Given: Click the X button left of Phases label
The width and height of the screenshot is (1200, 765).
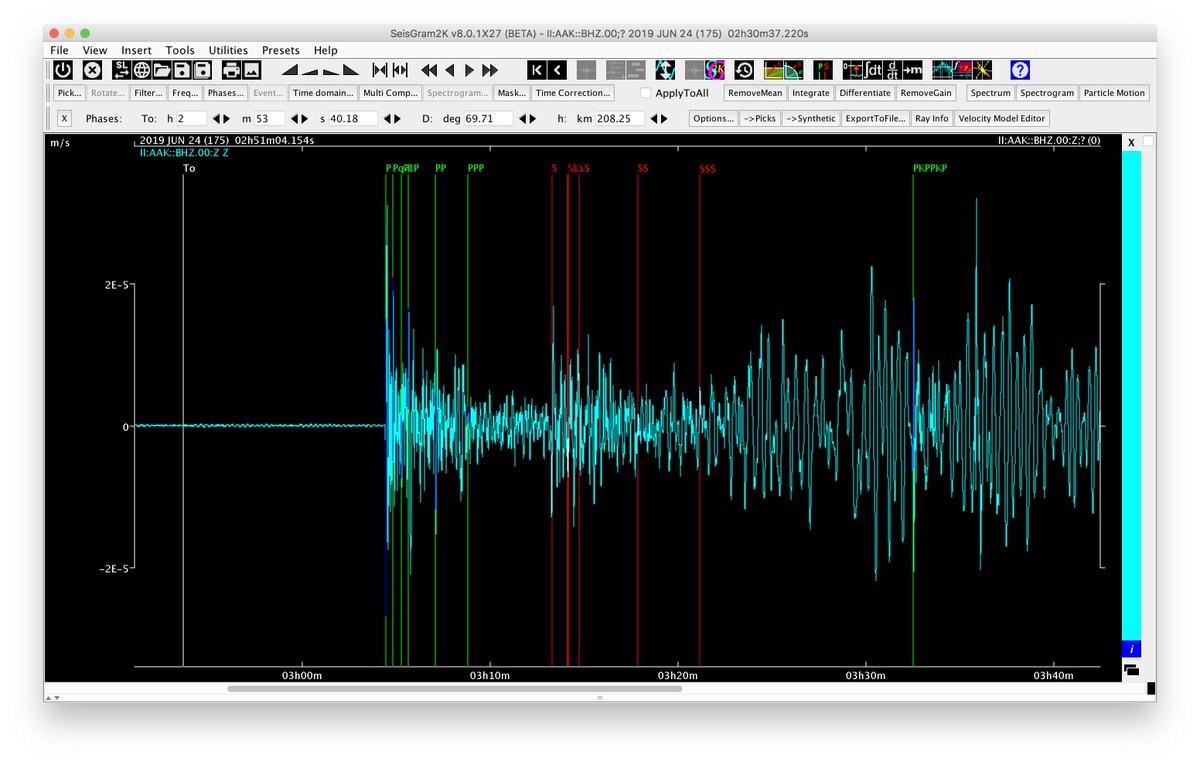Looking at the screenshot, I should click(64, 118).
